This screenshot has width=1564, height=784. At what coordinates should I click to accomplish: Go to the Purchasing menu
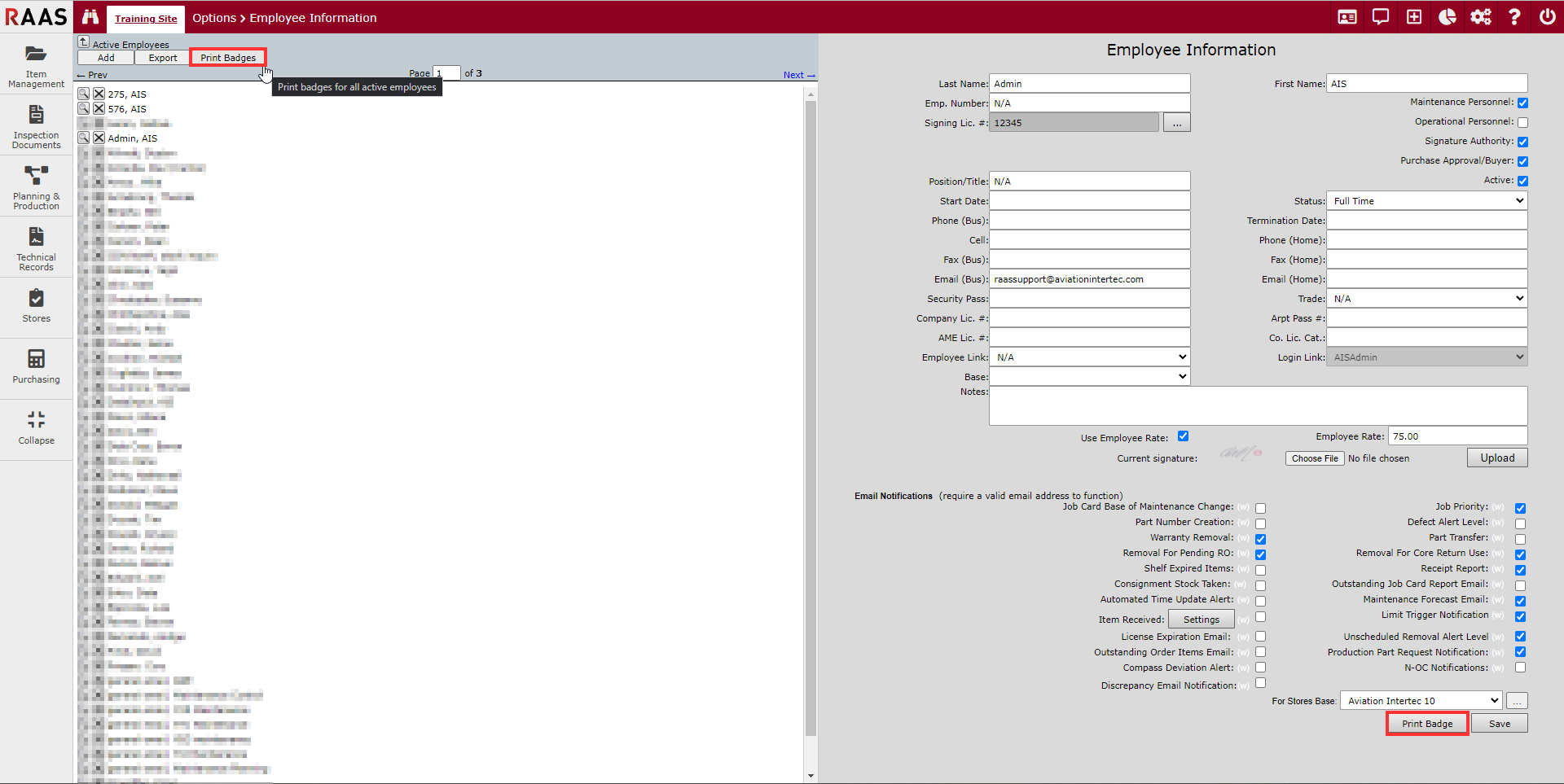(x=36, y=366)
